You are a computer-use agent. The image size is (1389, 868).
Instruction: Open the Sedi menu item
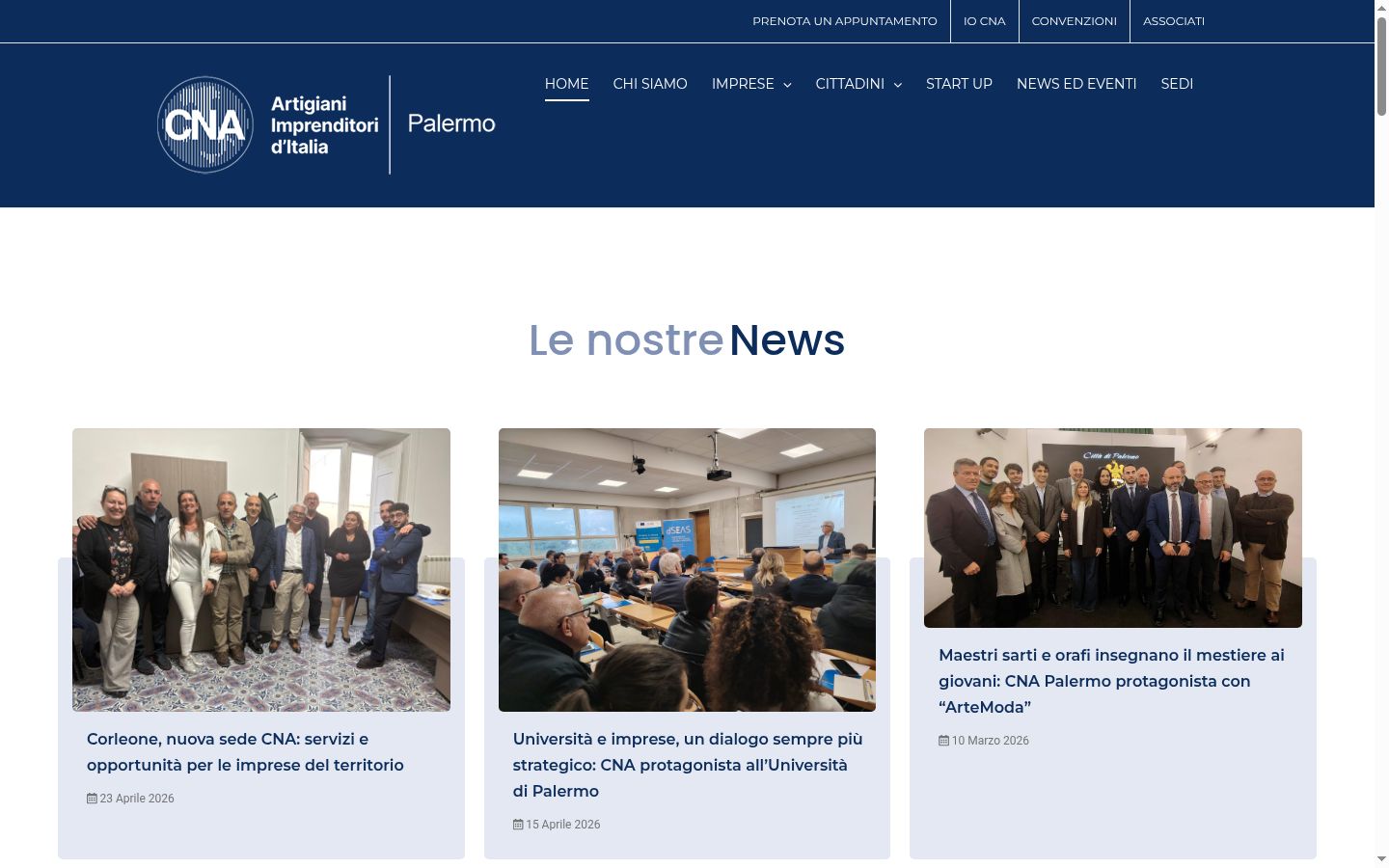[x=1177, y=84]
